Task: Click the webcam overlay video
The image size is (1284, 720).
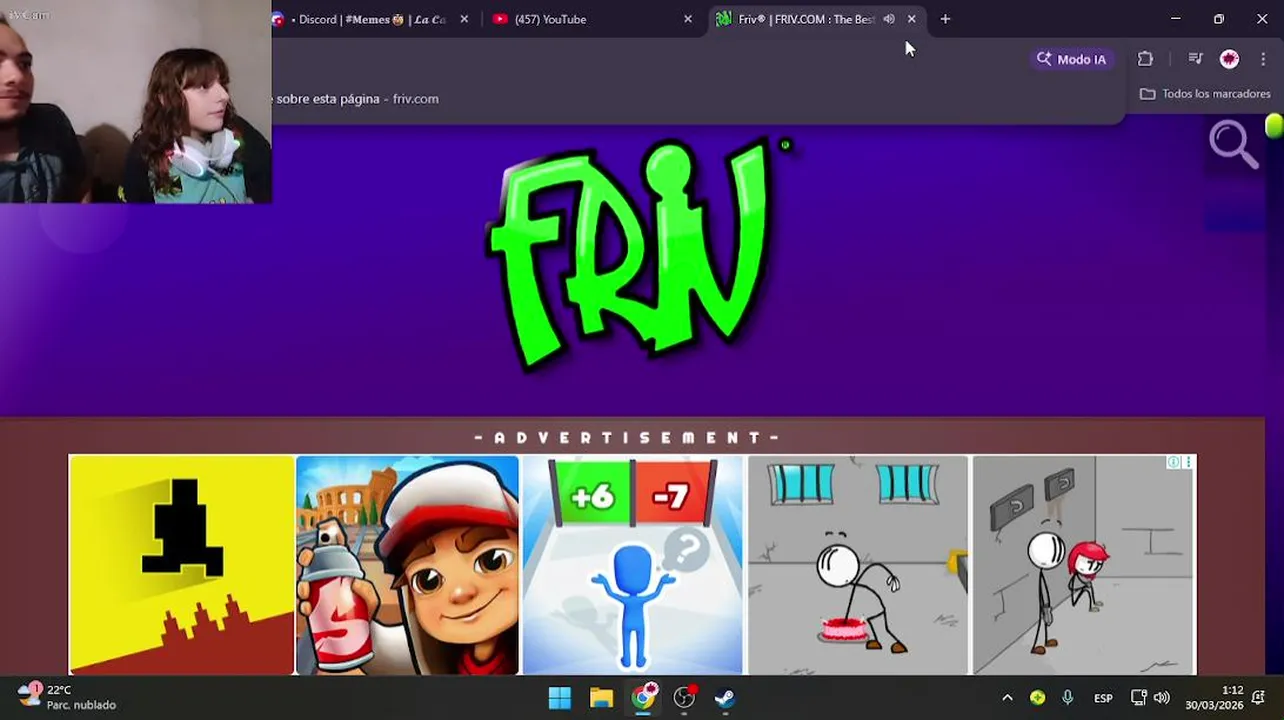Action: (x=135, y=101)
